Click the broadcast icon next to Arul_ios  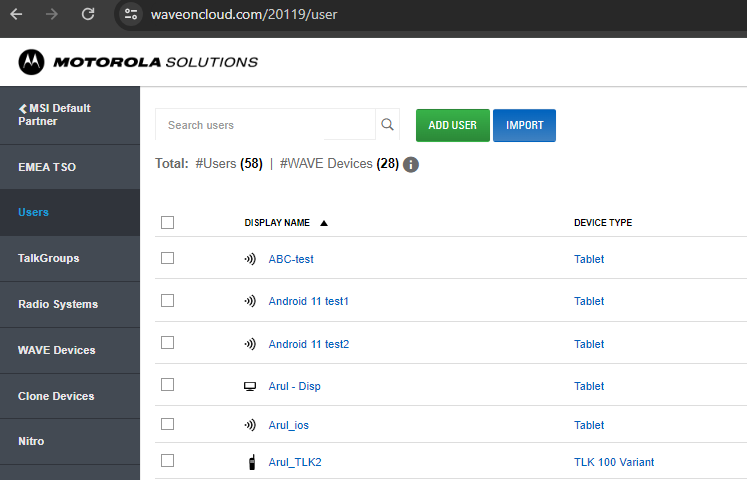pos(250,425)
